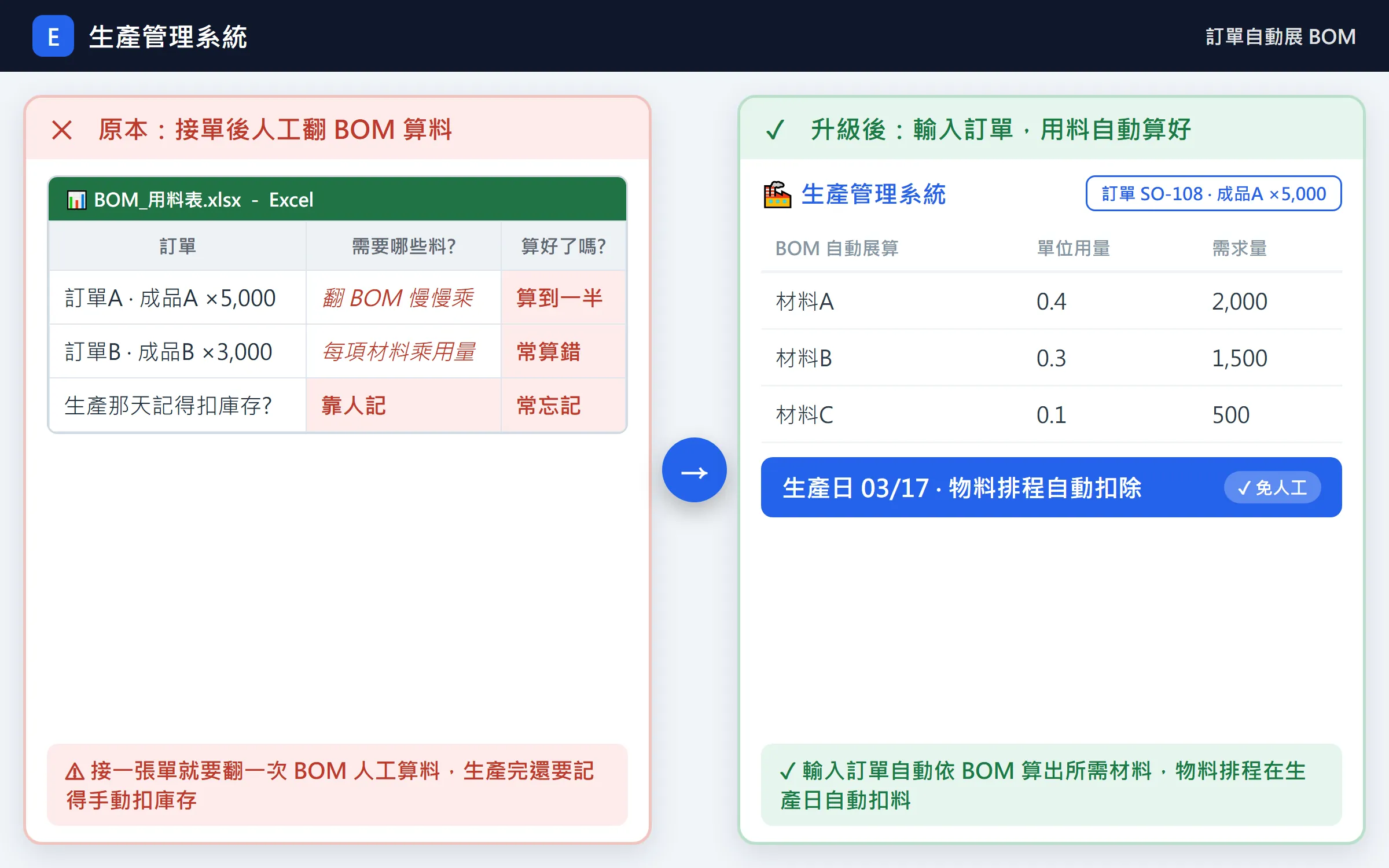This screenshot has width=1389, height=868.
Task: Click the 算到一半 cell
Action: pyautogui.click(x=564, y=298)
